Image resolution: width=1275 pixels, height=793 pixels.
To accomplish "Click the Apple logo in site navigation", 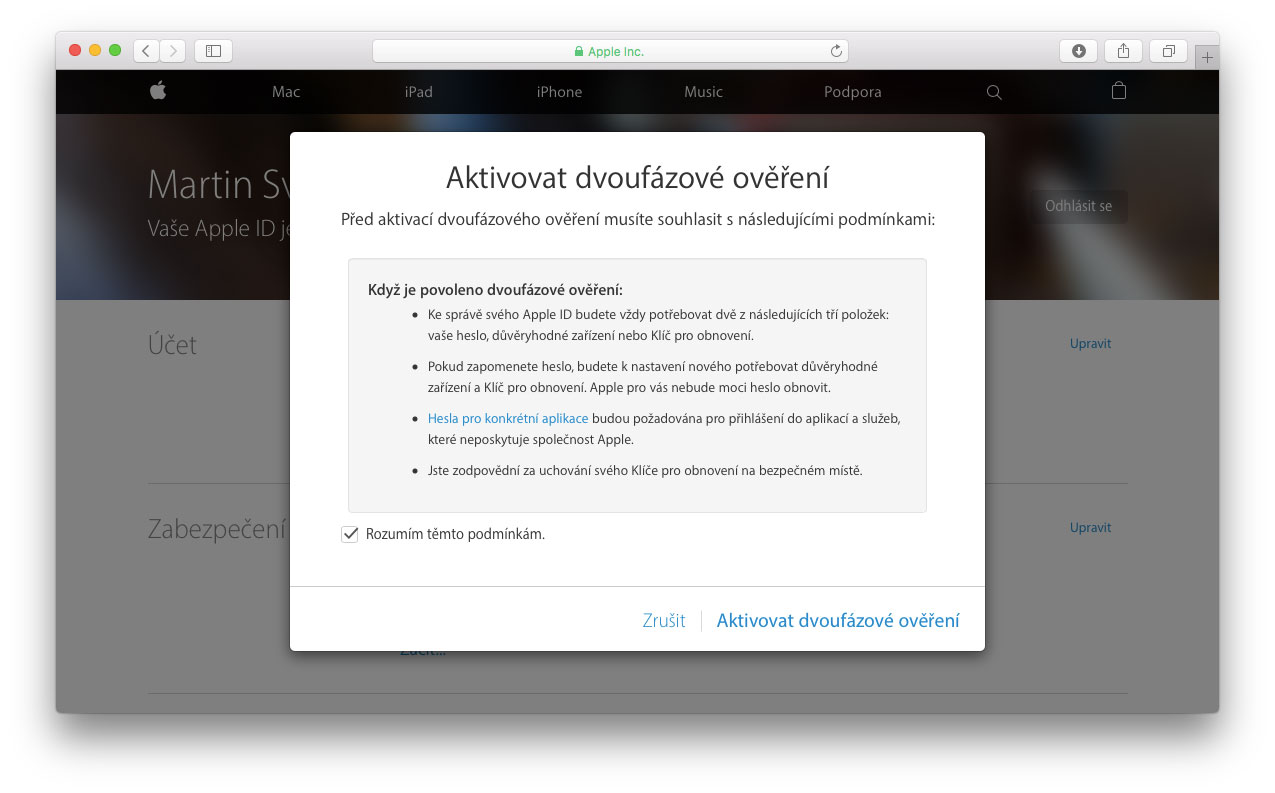I will tap(158, 91).
